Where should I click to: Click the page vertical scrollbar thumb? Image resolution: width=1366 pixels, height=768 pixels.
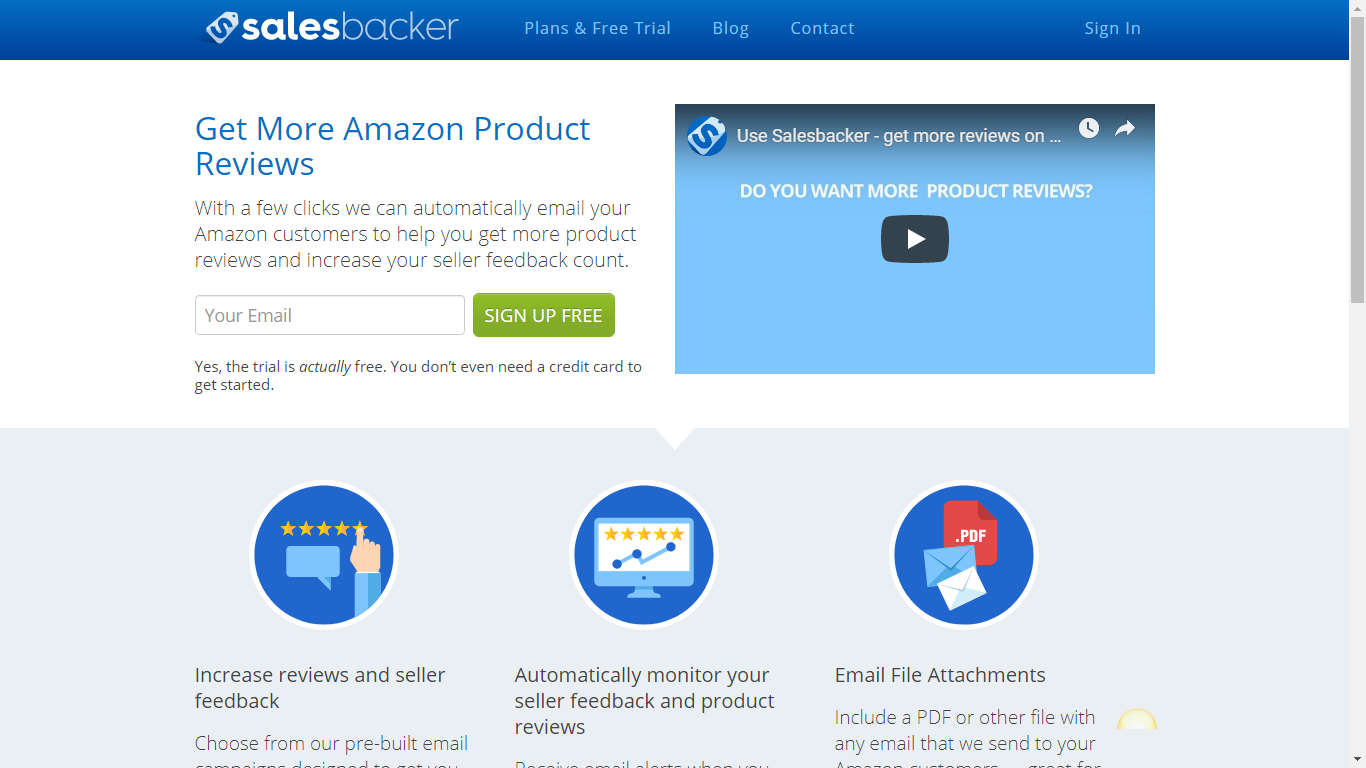click(x=1357, y=152)
